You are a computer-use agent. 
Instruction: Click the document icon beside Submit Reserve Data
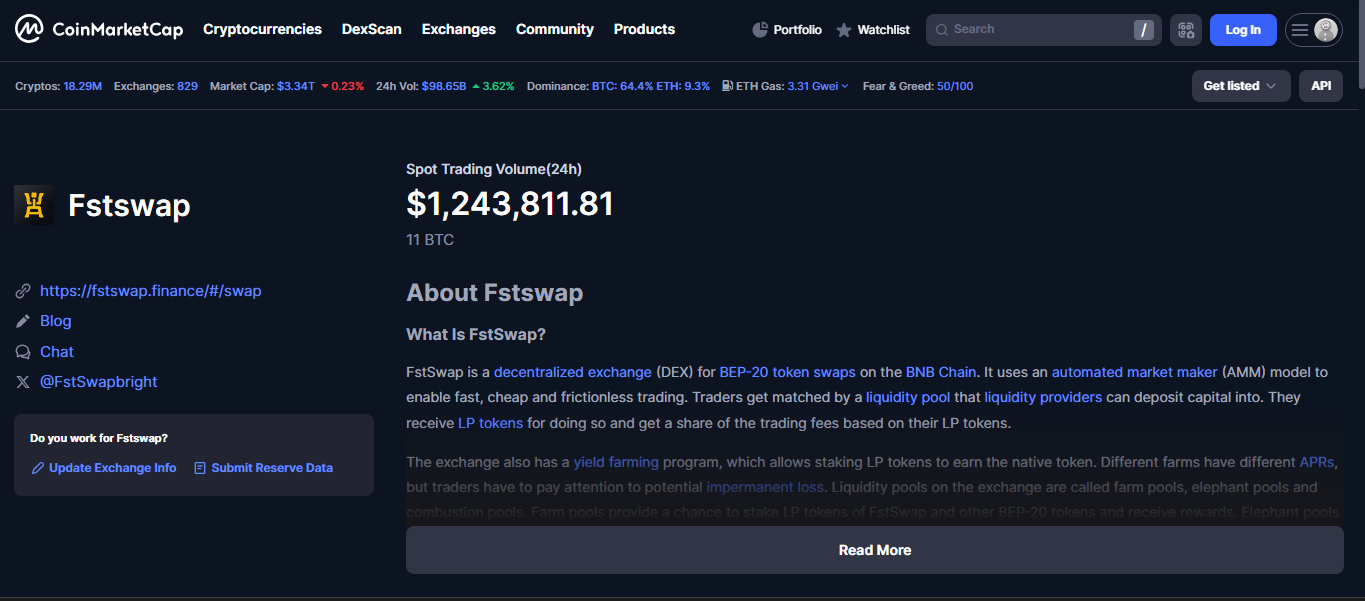[200, 468]
